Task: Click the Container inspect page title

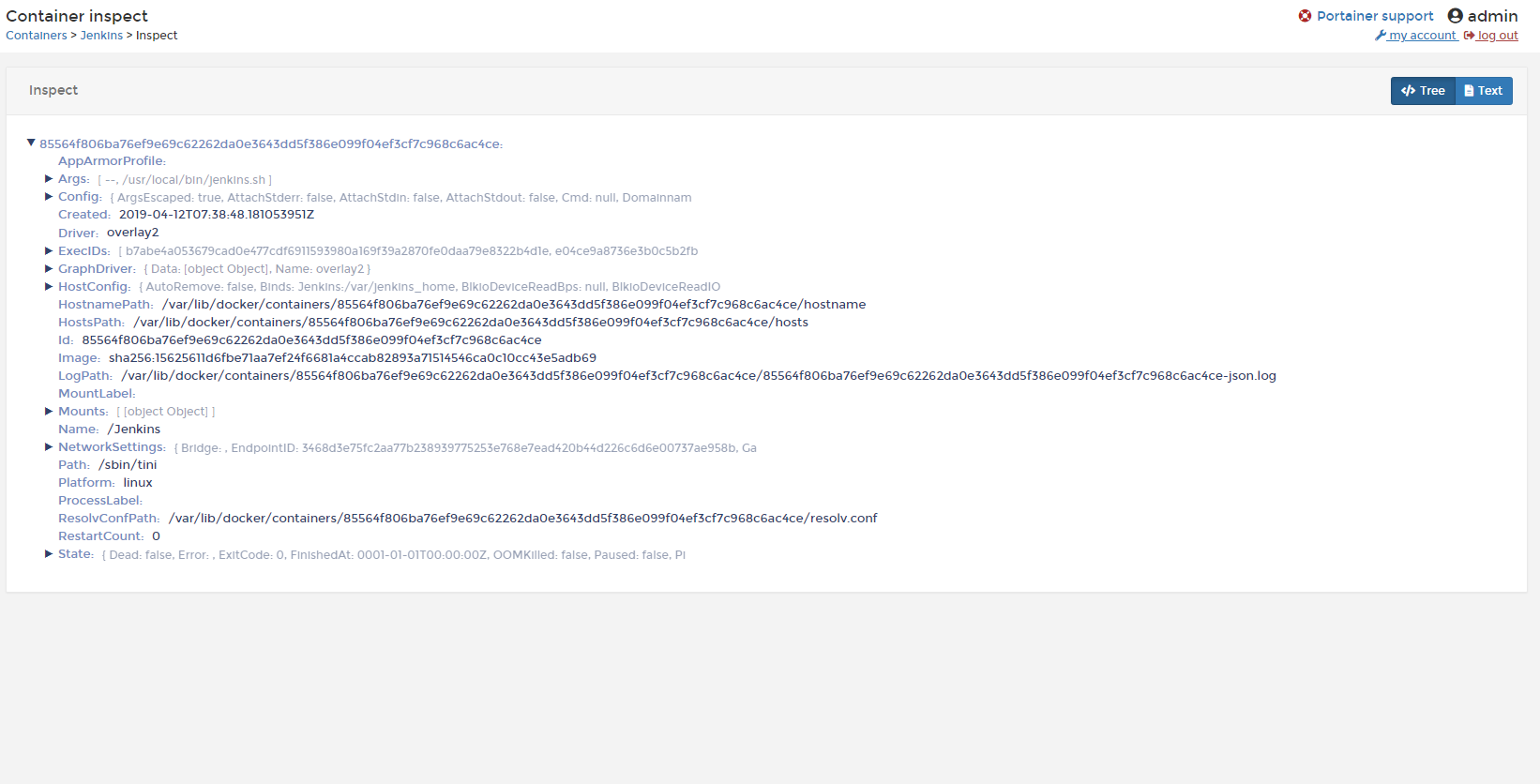Action: pyautogui.click(x=77, y=16)
